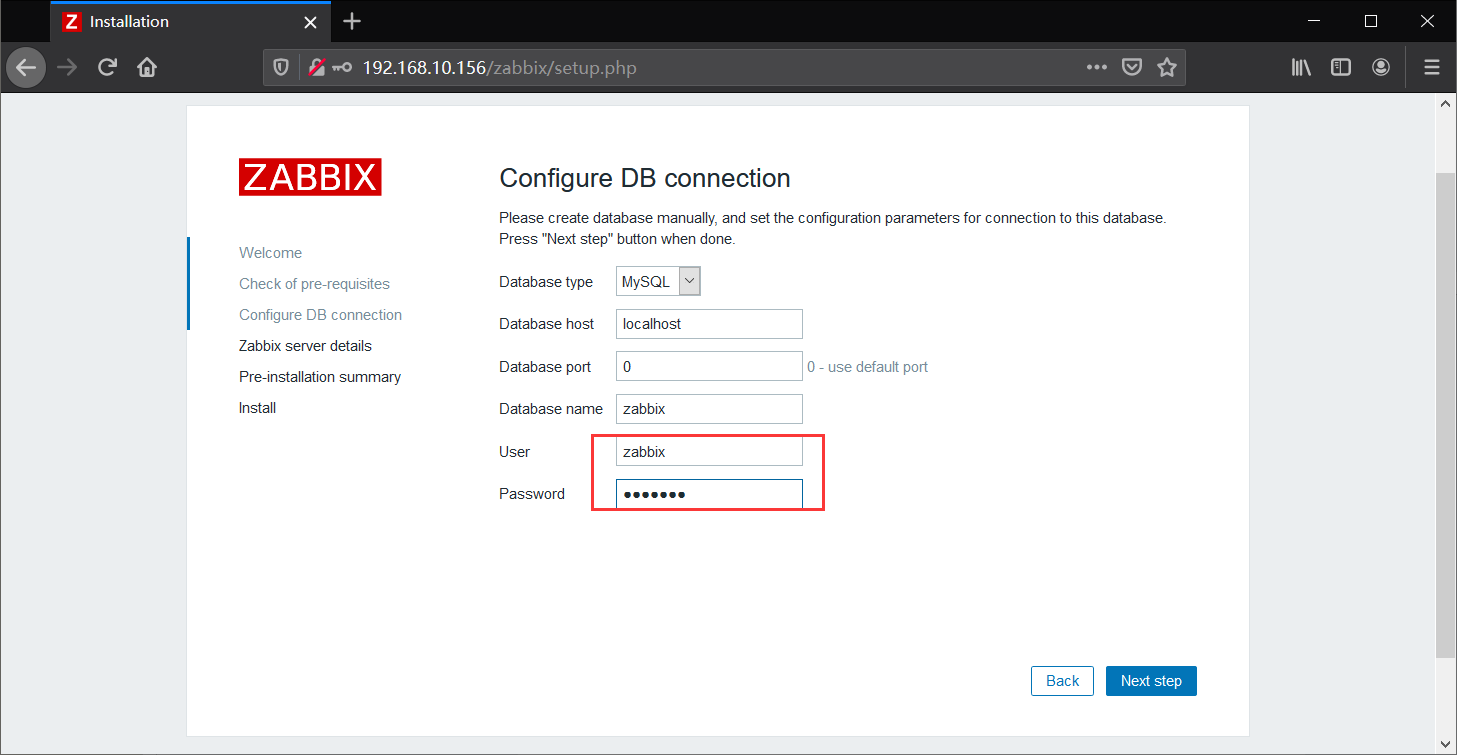
Task: Select the Installation browser tab
Action: coord(190,22)
